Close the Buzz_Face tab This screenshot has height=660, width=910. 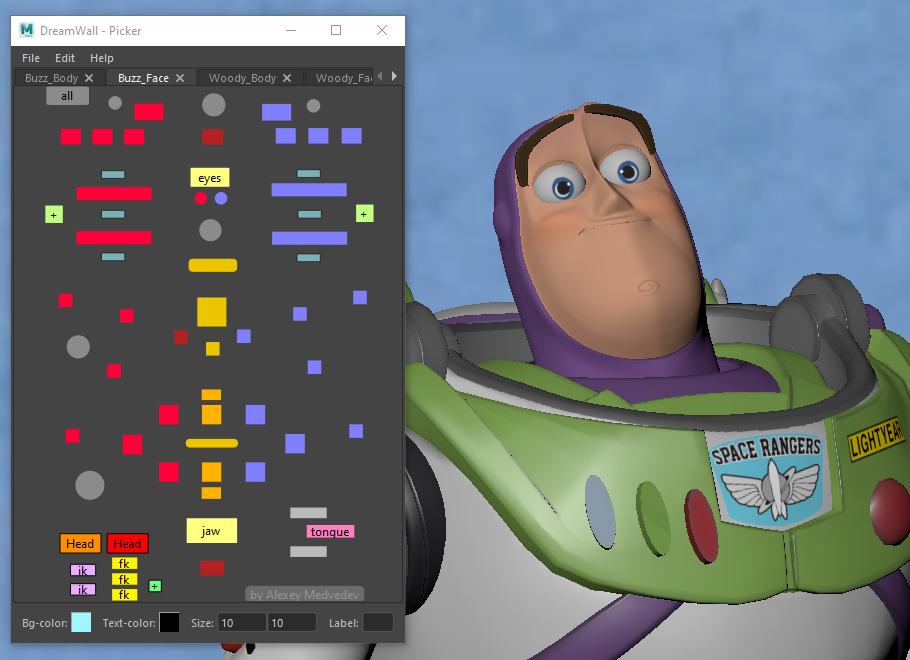(x=180, y=78)
